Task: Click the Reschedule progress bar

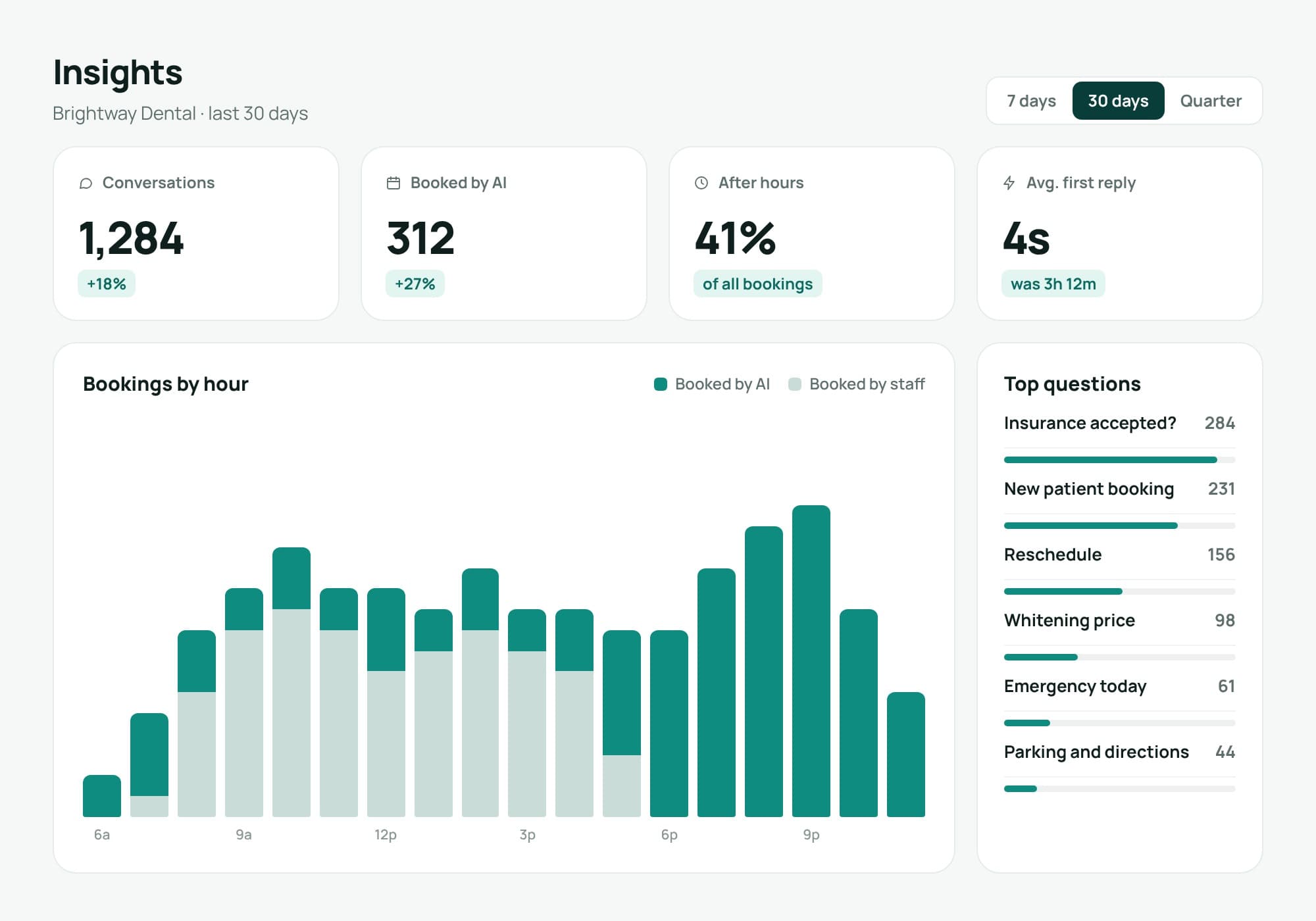Action: [1119, 591]
